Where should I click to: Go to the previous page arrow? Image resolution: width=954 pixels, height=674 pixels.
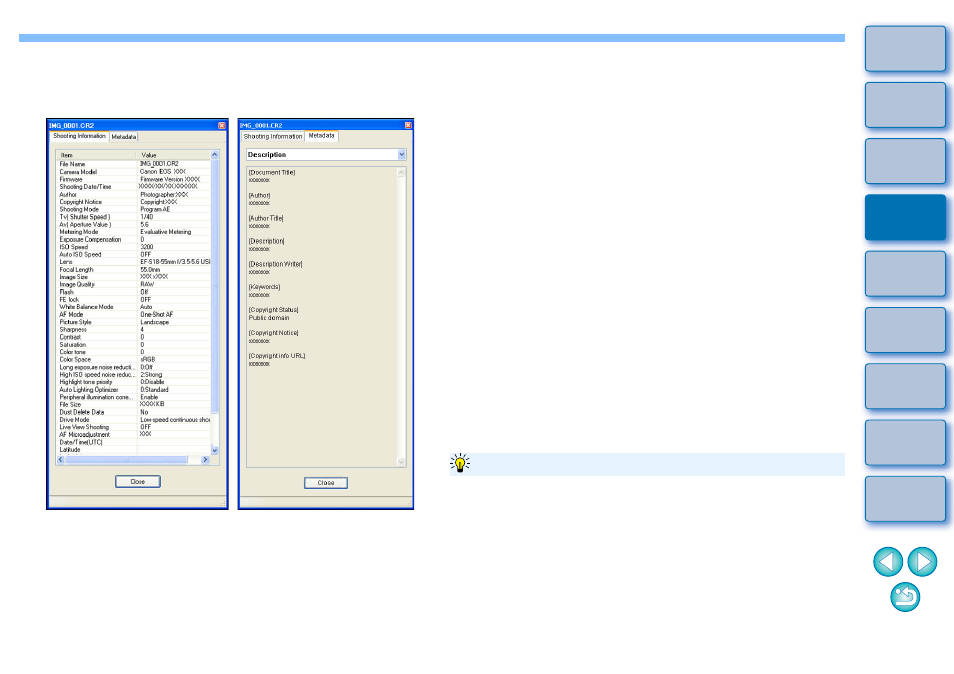(x=888, y=561)
